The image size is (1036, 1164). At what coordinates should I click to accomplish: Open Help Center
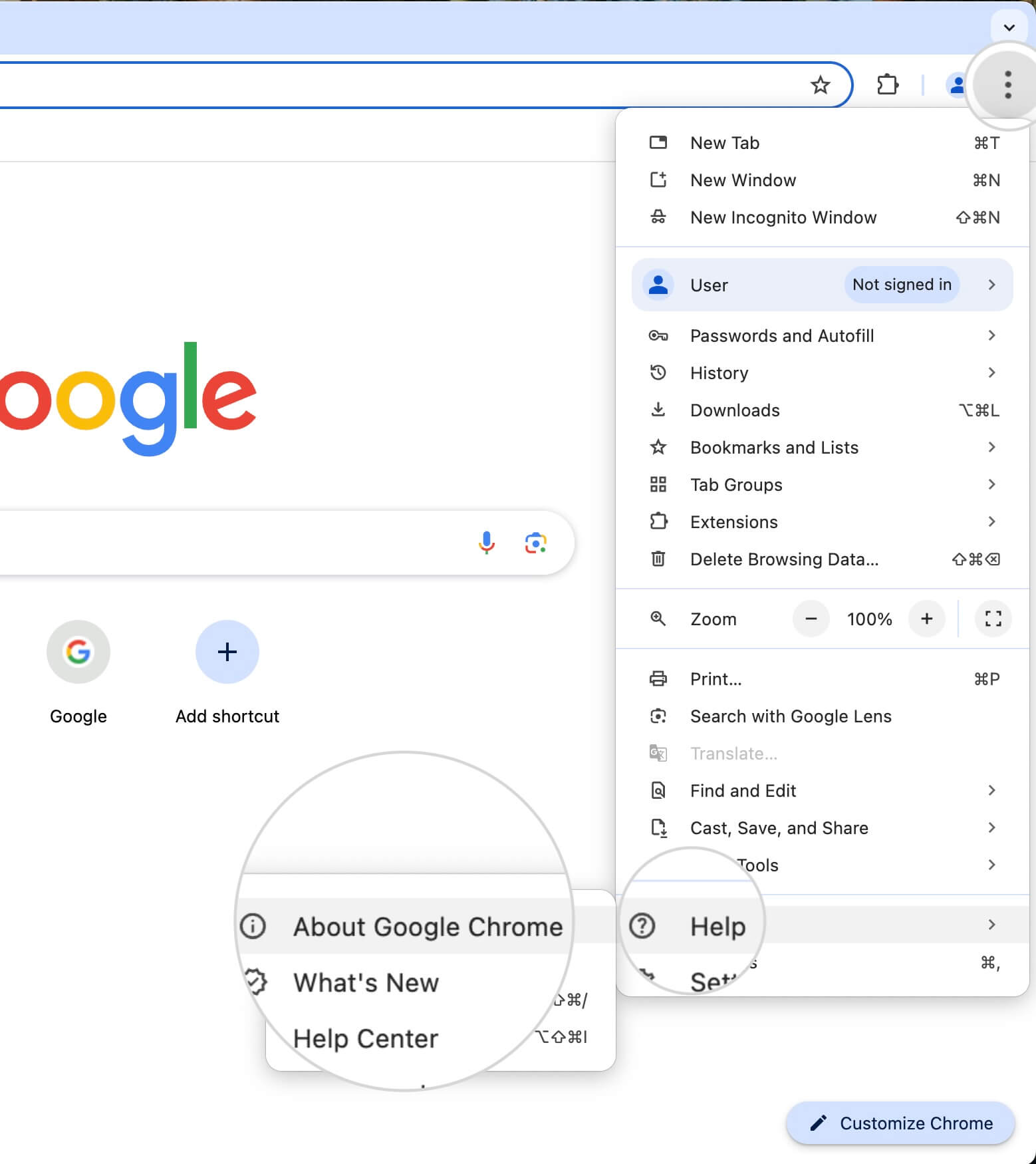tap(366, 1038)
